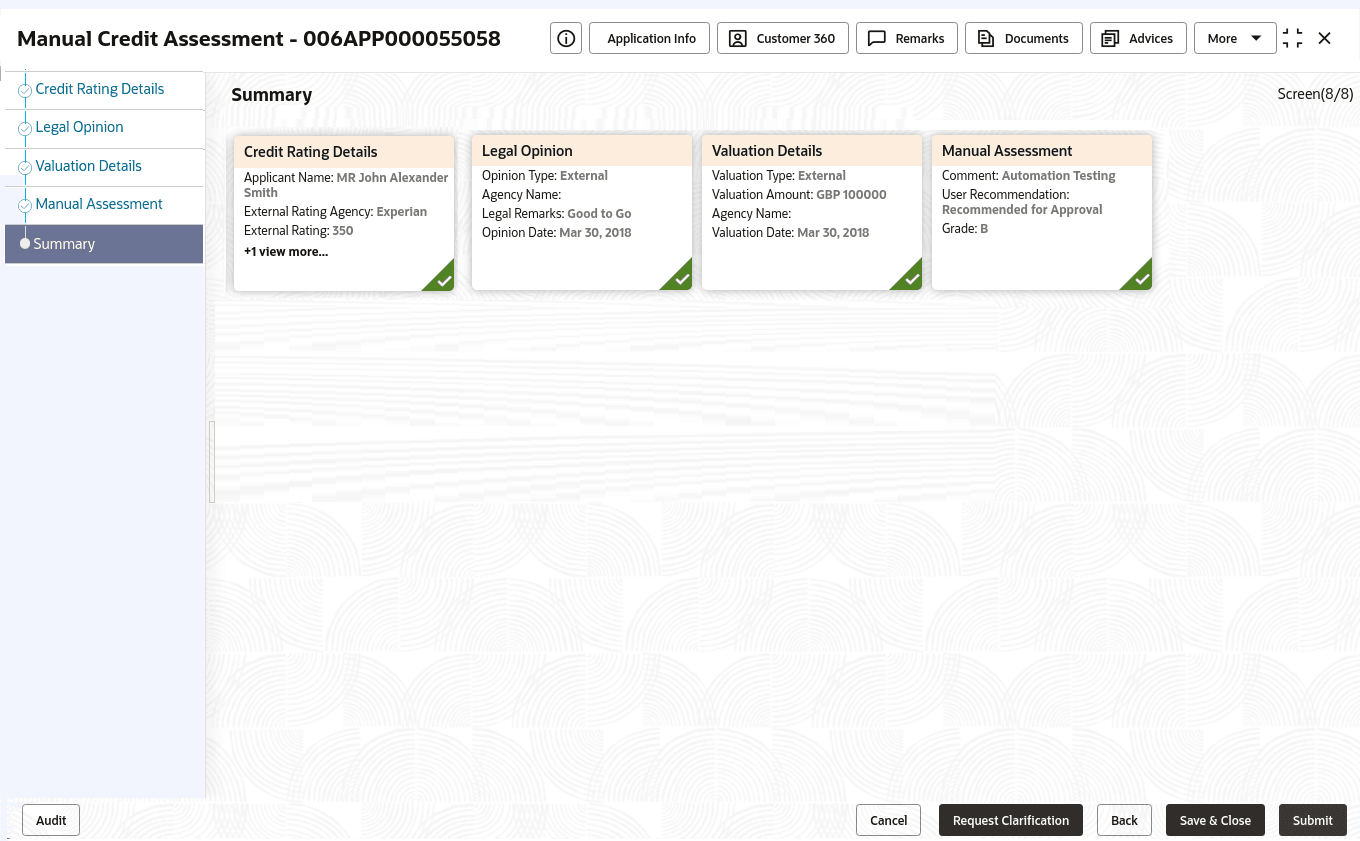Click the Valuation Details step circle icon
The width and height of the screenshot is (1360, 841).
point(25,167)
